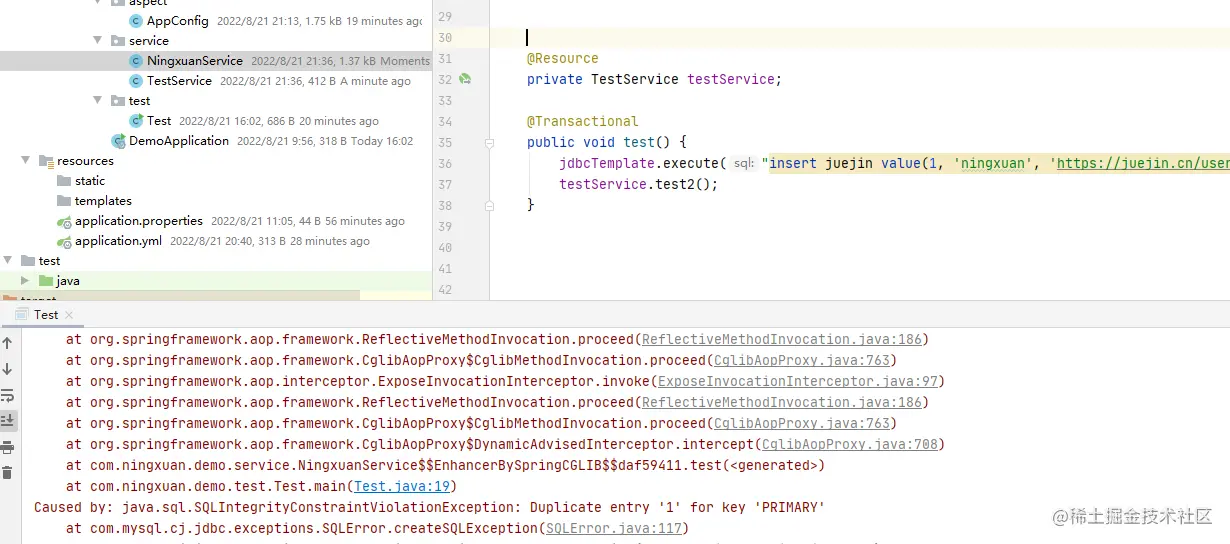Open first CglibAopProxy.java:763 stack link
This screenshot has height=544, width=1230.
tap(802, 360)
